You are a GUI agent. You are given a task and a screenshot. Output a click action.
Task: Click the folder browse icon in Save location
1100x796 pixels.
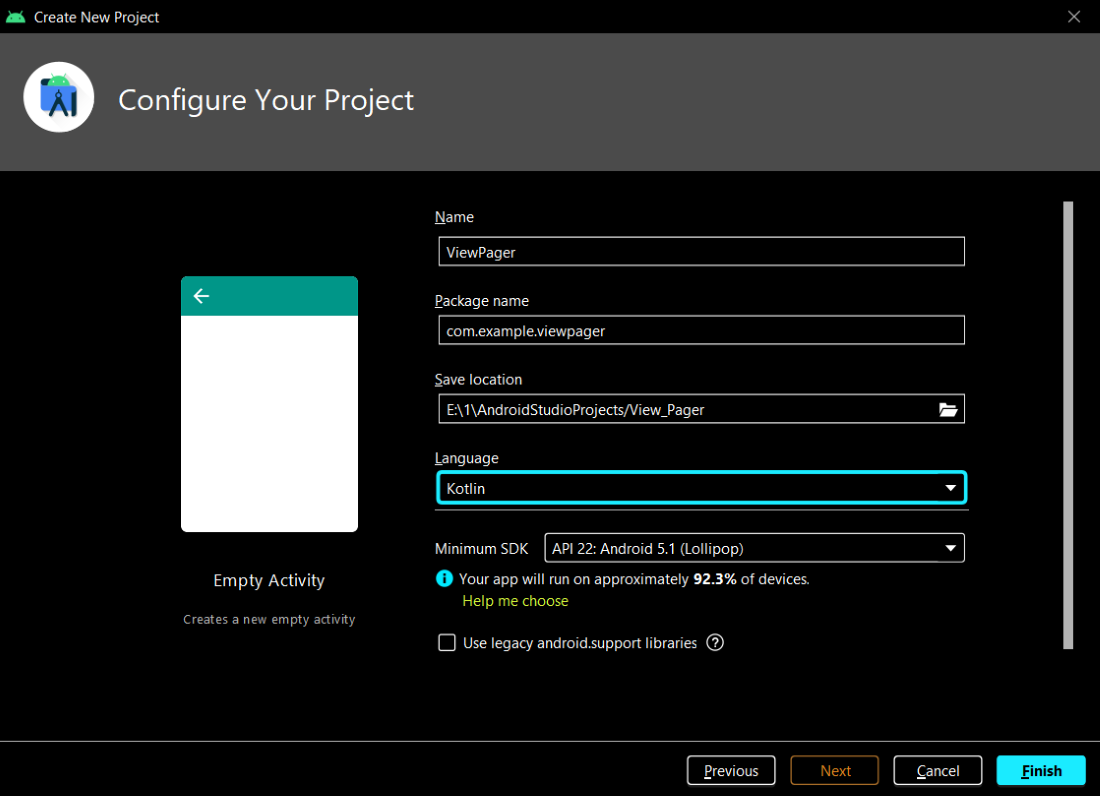pos(948,410)
